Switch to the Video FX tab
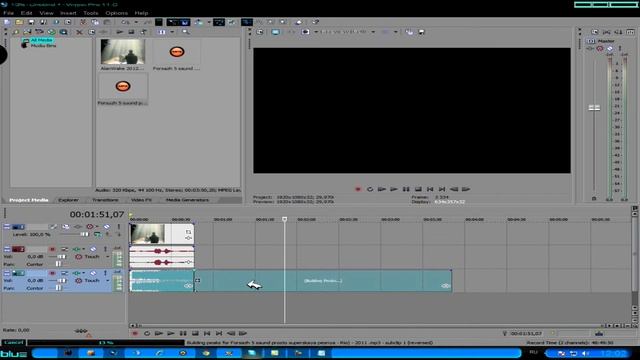The width and height of the screenshot is (640, 360). (x=141, y=200)
